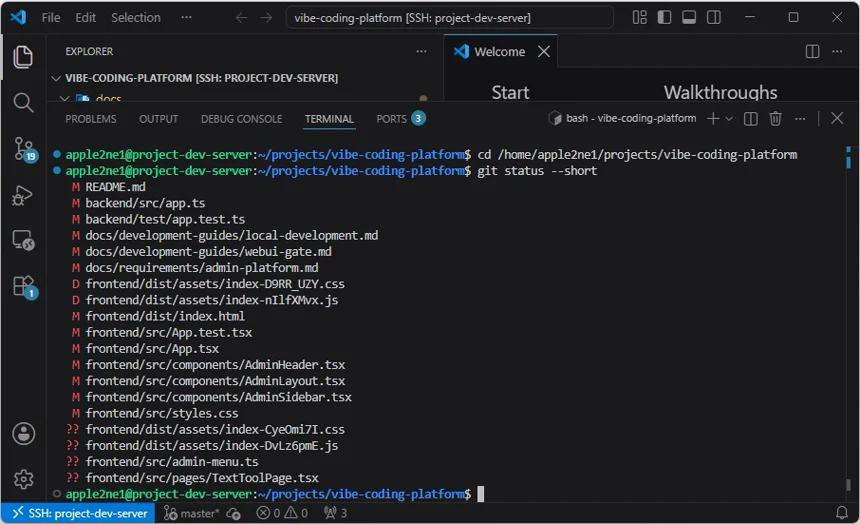The width and height of the screenshot is (860, 524).
Task: Open the Extensions view icon
Action: click(x=24, y=286)
